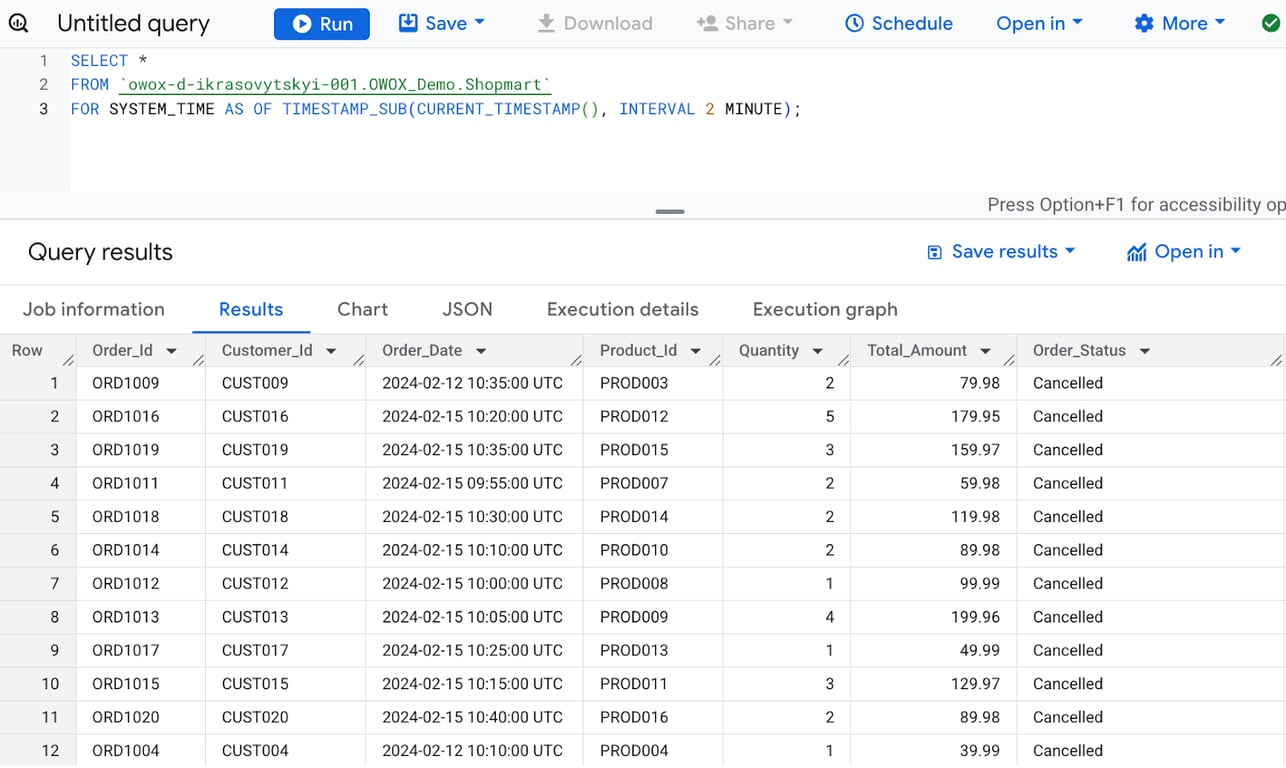Open the Save dropdown menu
The width and height of the screenshot is (1286, 768).
coord(441,23)
